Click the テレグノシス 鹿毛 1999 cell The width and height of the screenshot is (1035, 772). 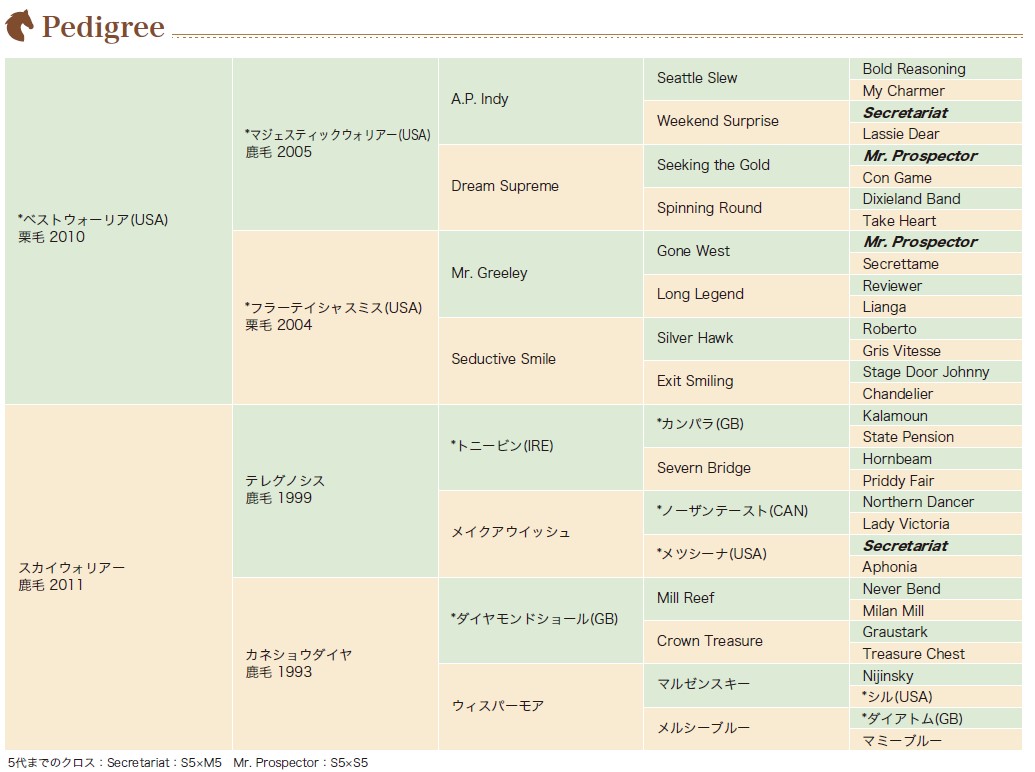[x=335, y=491]
